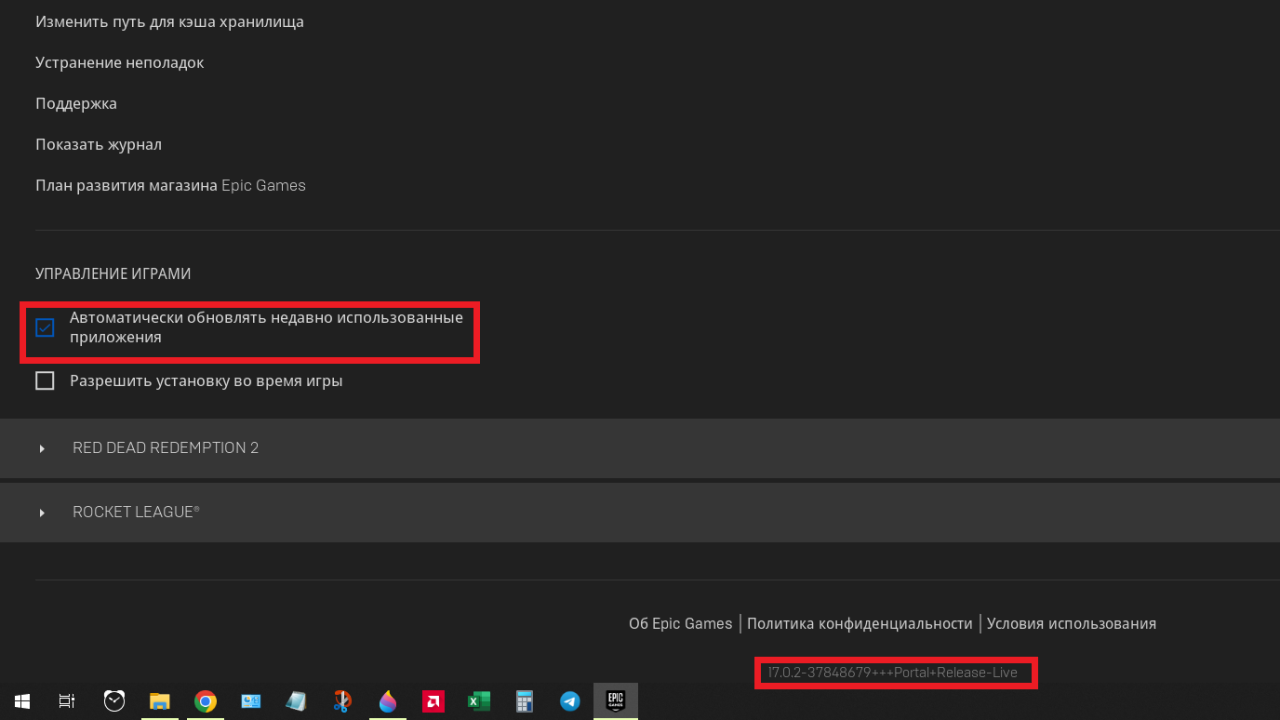Click the 'УПРАВЛЕНИЕ ИГРАМИ' section heading

coord(113,273)
